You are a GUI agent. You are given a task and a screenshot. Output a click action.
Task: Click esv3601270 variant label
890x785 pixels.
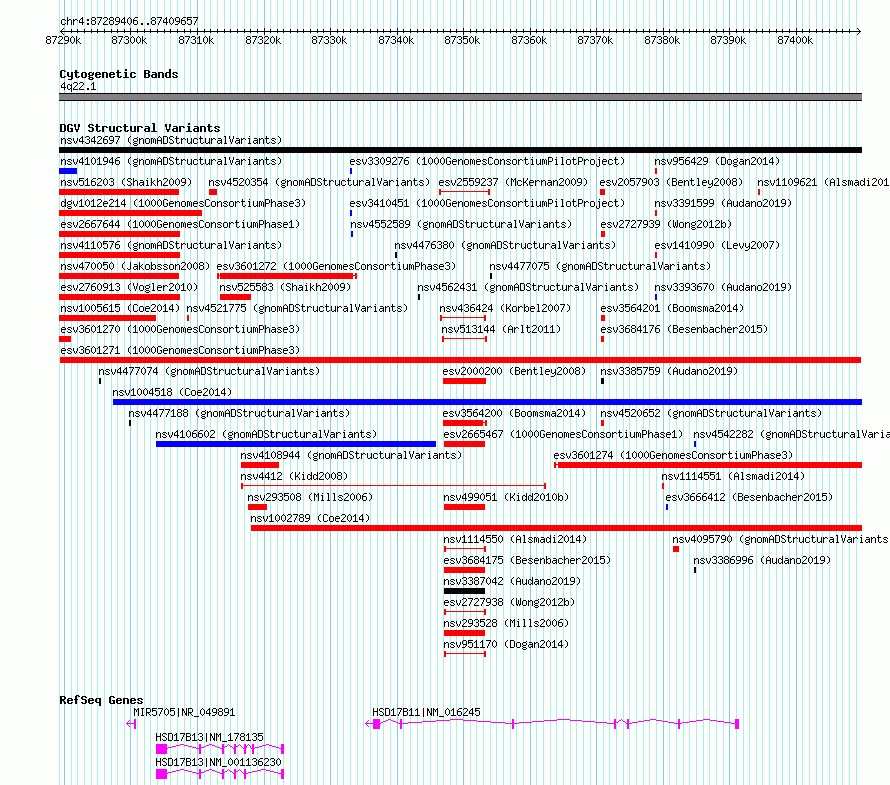[x=180, y=329]
